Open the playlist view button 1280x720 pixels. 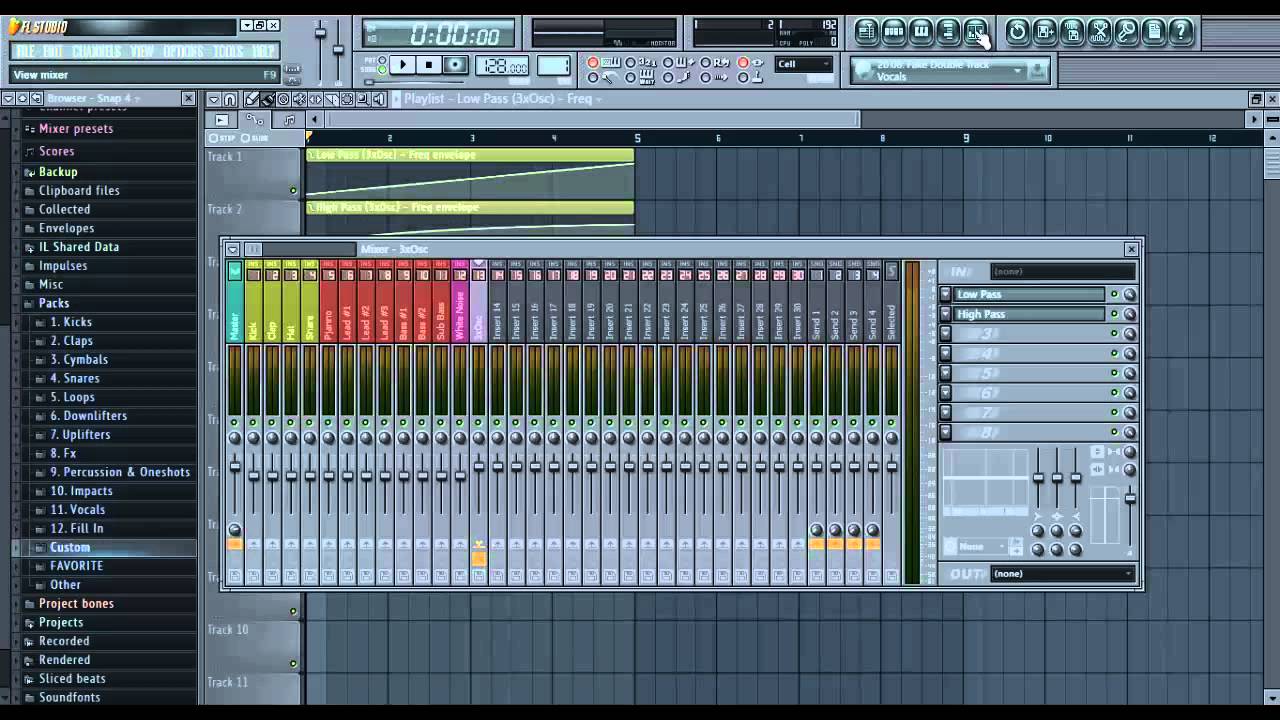[867, 32]
